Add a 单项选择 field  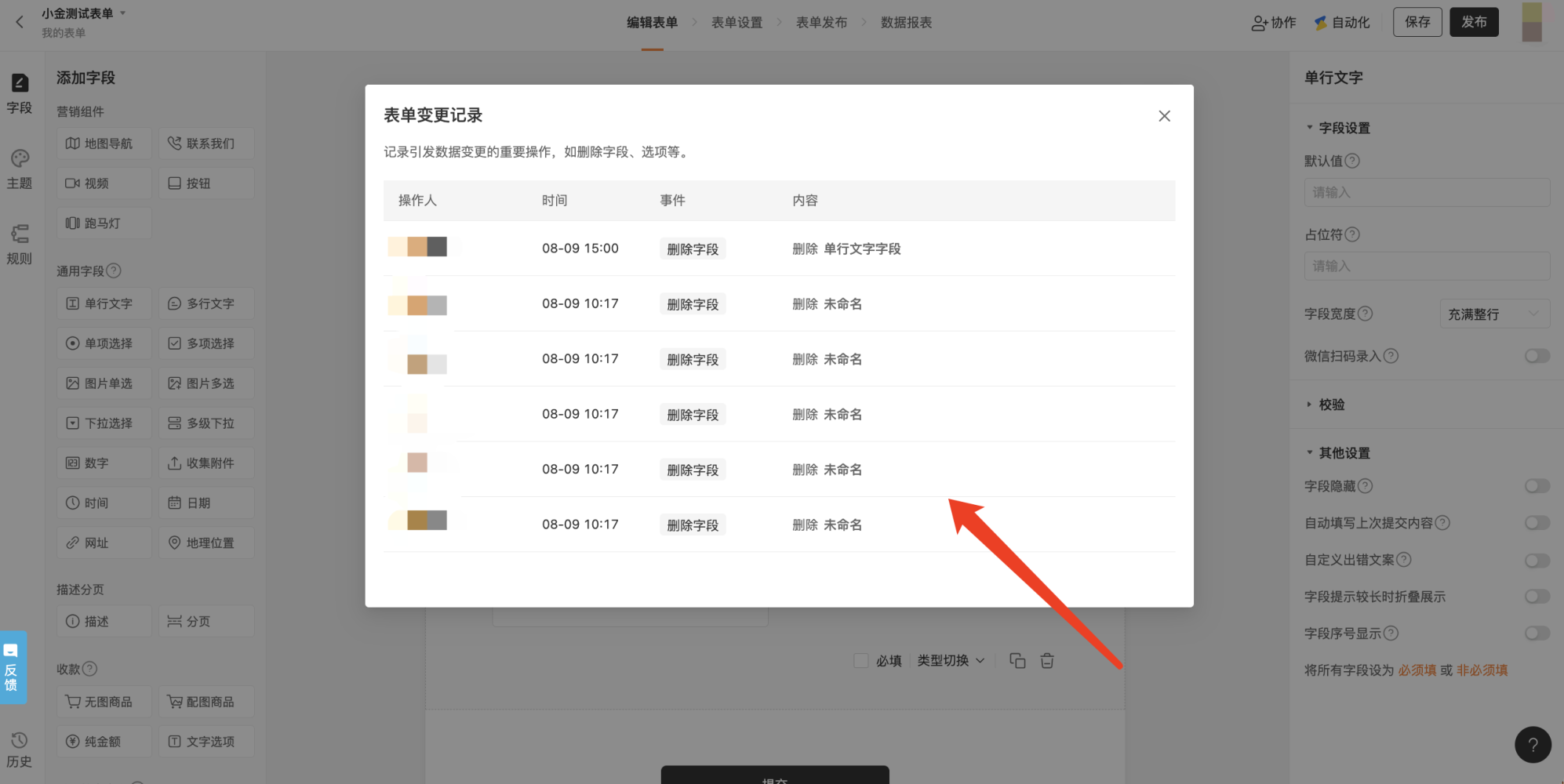104,343
